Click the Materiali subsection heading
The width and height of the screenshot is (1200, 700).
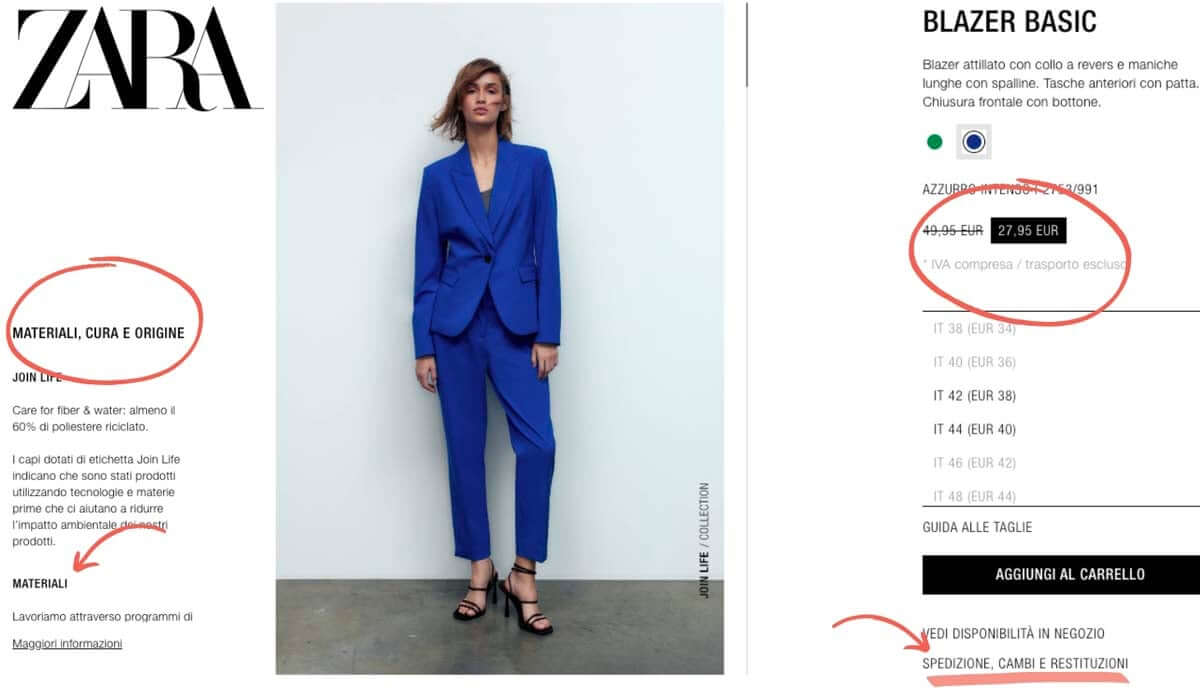tap(40, 583)
